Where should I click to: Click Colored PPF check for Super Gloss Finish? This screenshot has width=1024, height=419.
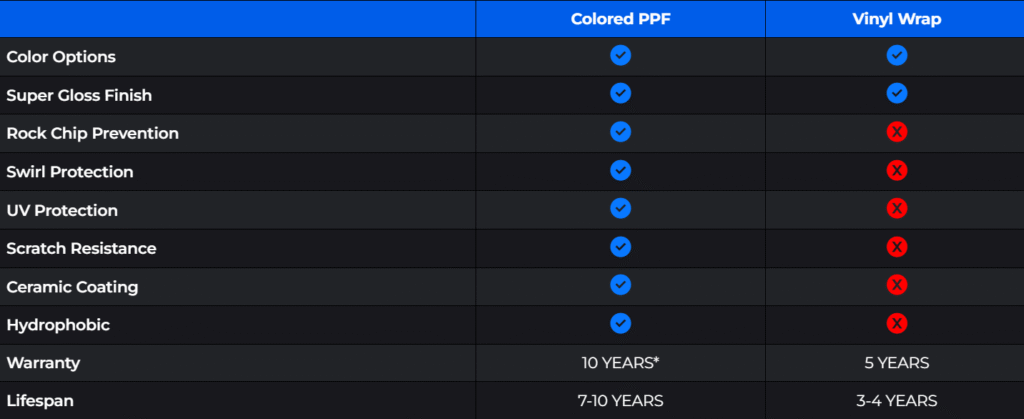point(620,94)
